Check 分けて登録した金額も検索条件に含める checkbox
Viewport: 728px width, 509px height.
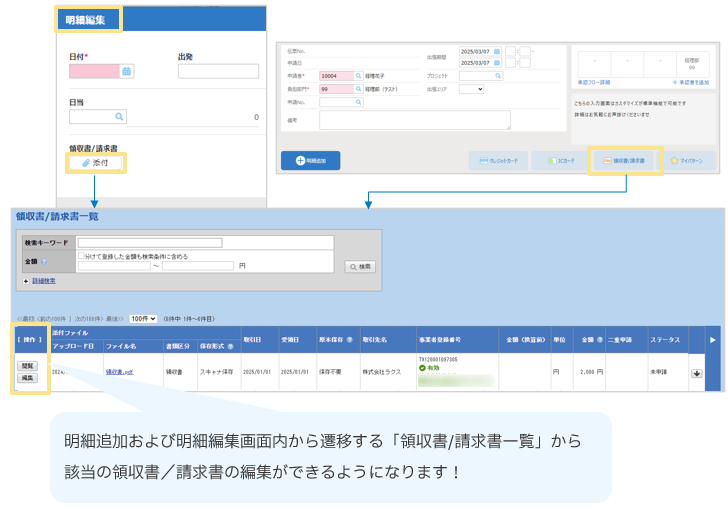(82, 256)
